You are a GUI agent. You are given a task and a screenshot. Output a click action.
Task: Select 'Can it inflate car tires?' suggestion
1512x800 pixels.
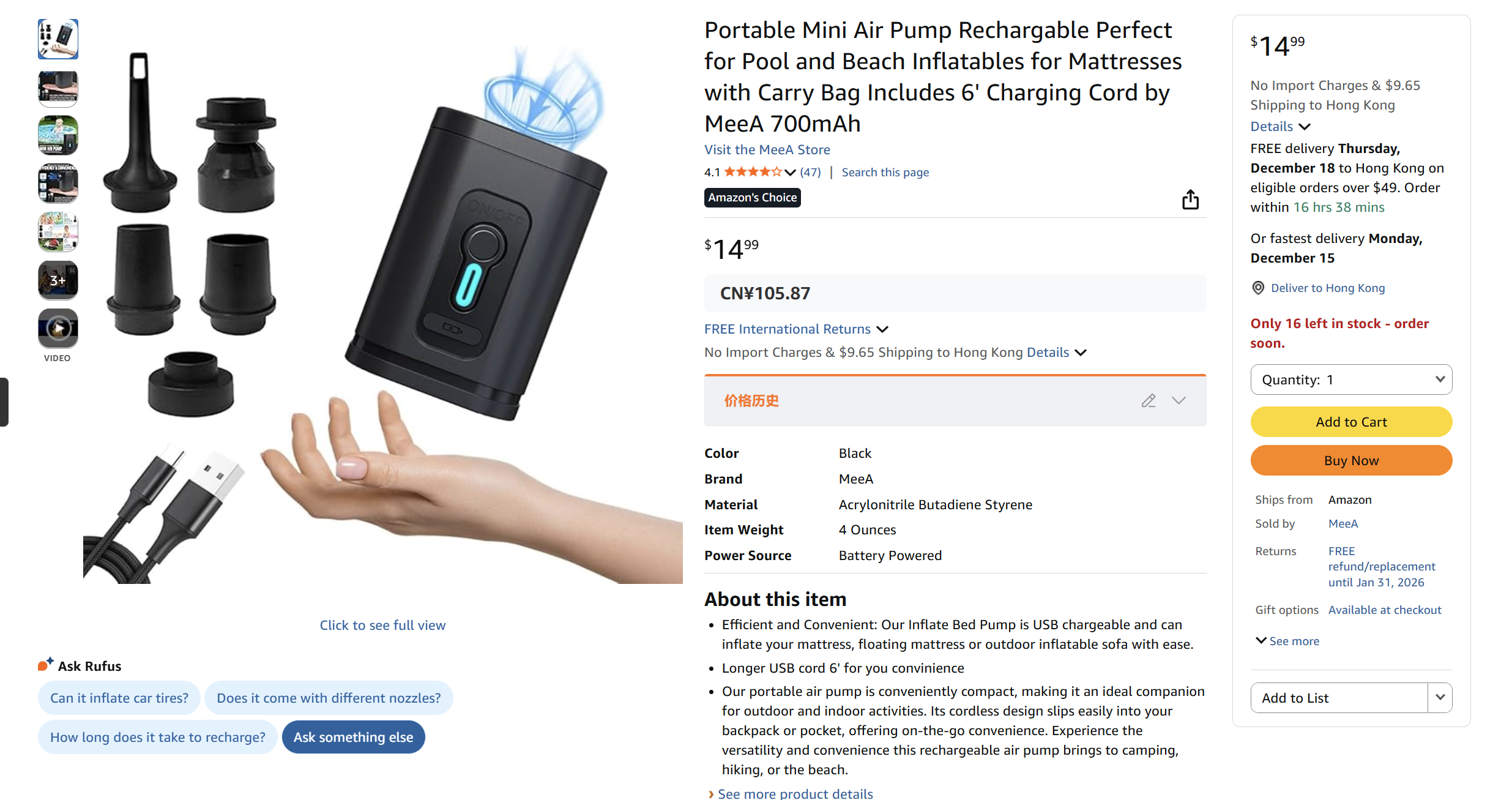pos(119,698)
